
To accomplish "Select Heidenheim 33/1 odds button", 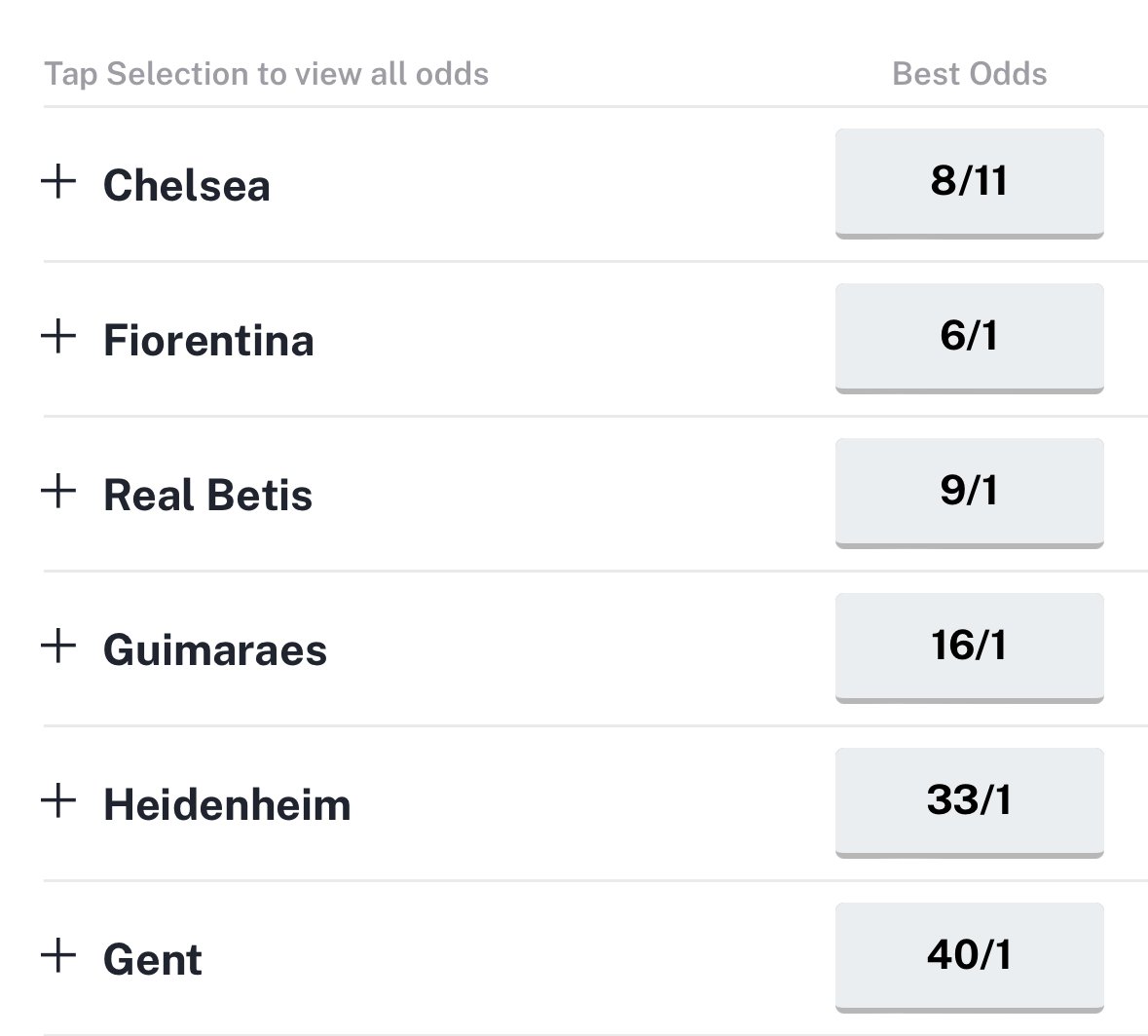I will (969, 801).
